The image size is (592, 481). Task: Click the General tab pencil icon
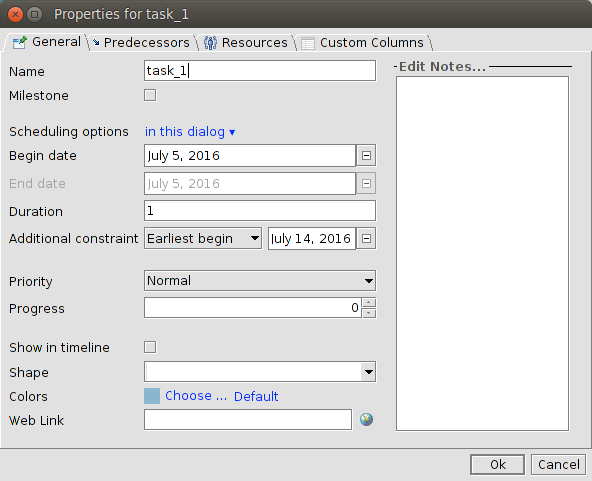click(x=20, y=43)
